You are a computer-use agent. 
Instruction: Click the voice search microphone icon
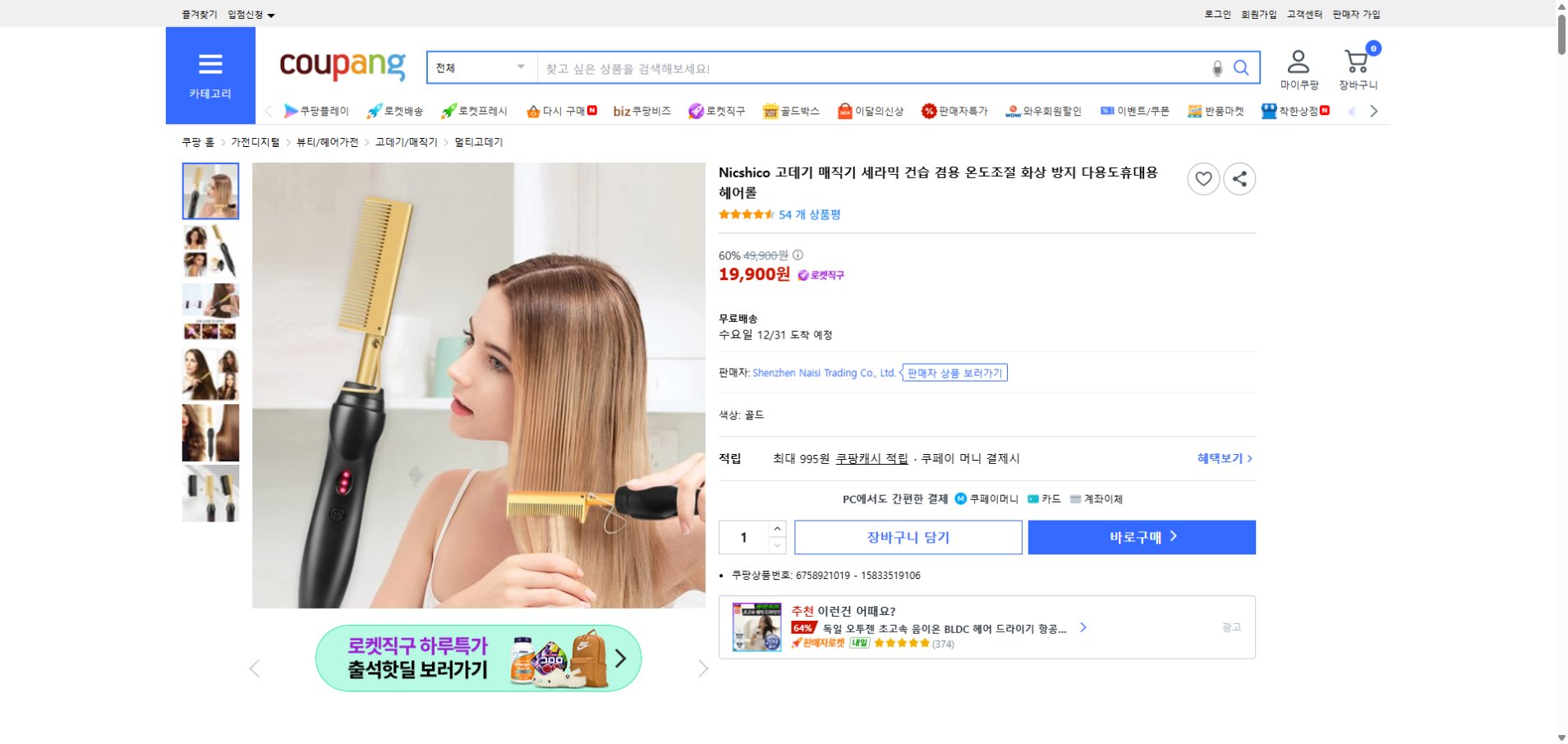(x=1216, y=68)
